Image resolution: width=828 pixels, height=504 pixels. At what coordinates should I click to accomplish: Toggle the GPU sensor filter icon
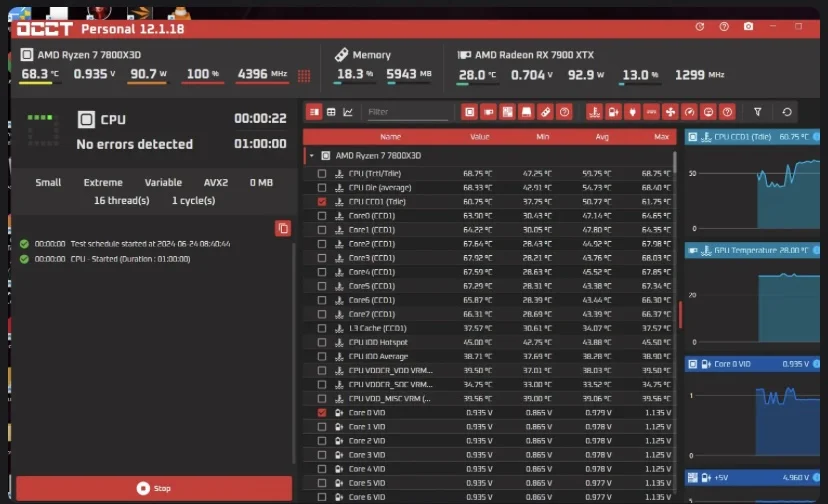coord(488,112)
